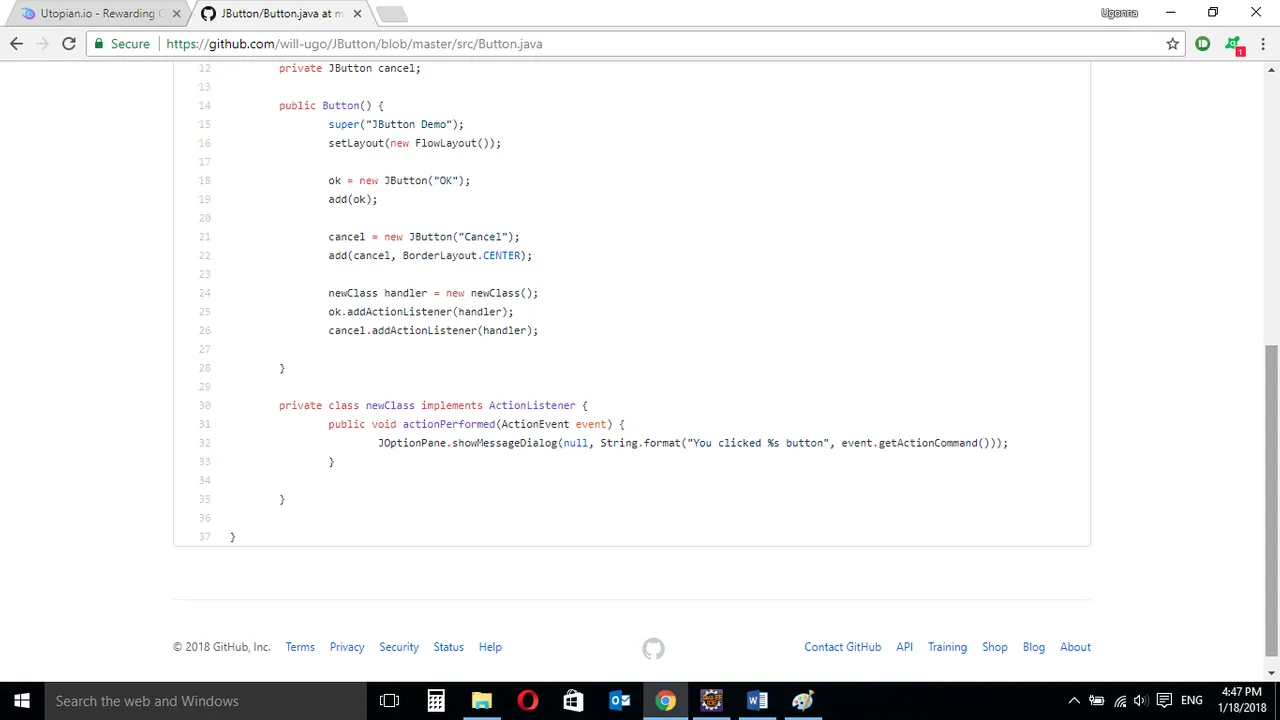
Task: Open Opera browser from the taskbar
Action: 528,701
